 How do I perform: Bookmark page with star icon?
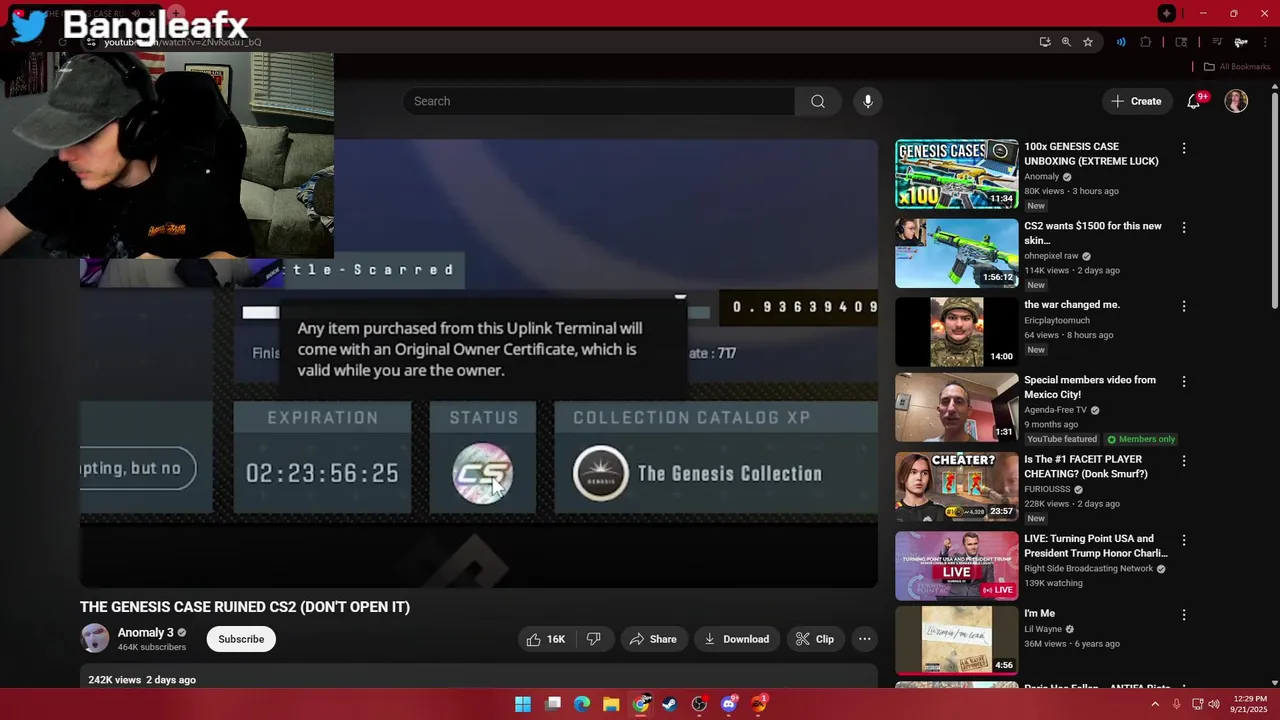coord(1088,42)
